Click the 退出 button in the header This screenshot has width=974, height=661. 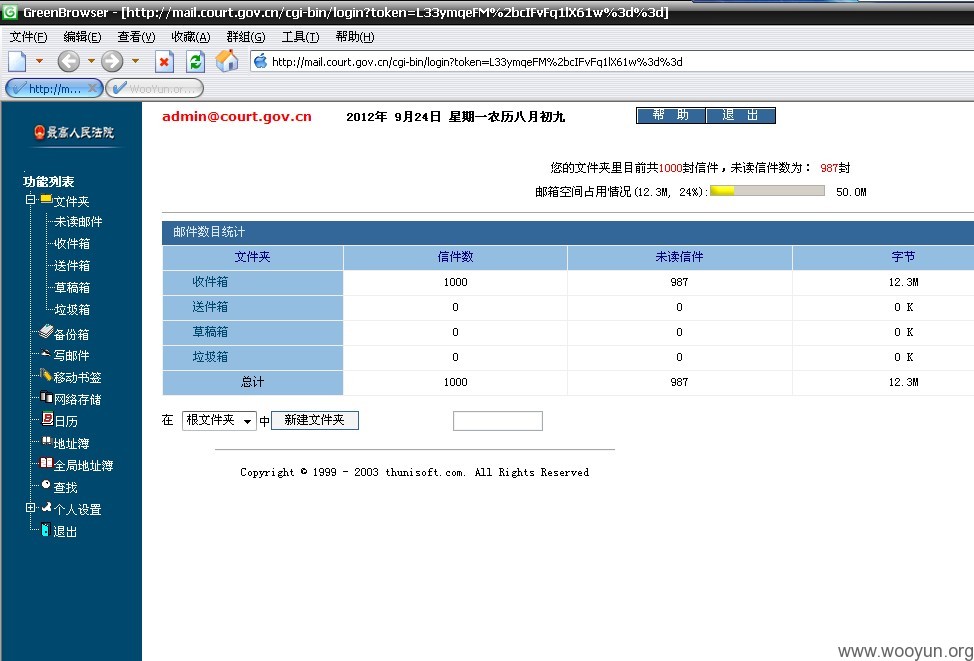point(740,116)
